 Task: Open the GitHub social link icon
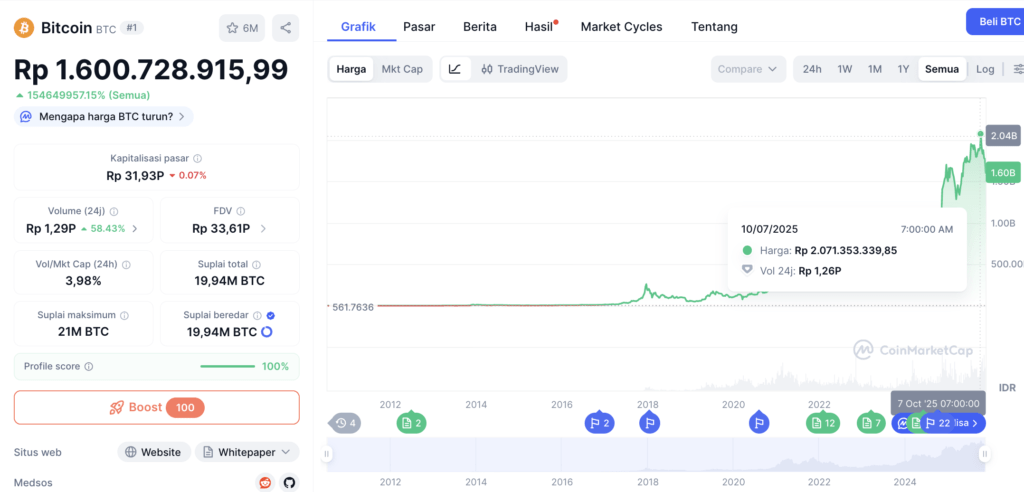point(289,483)
